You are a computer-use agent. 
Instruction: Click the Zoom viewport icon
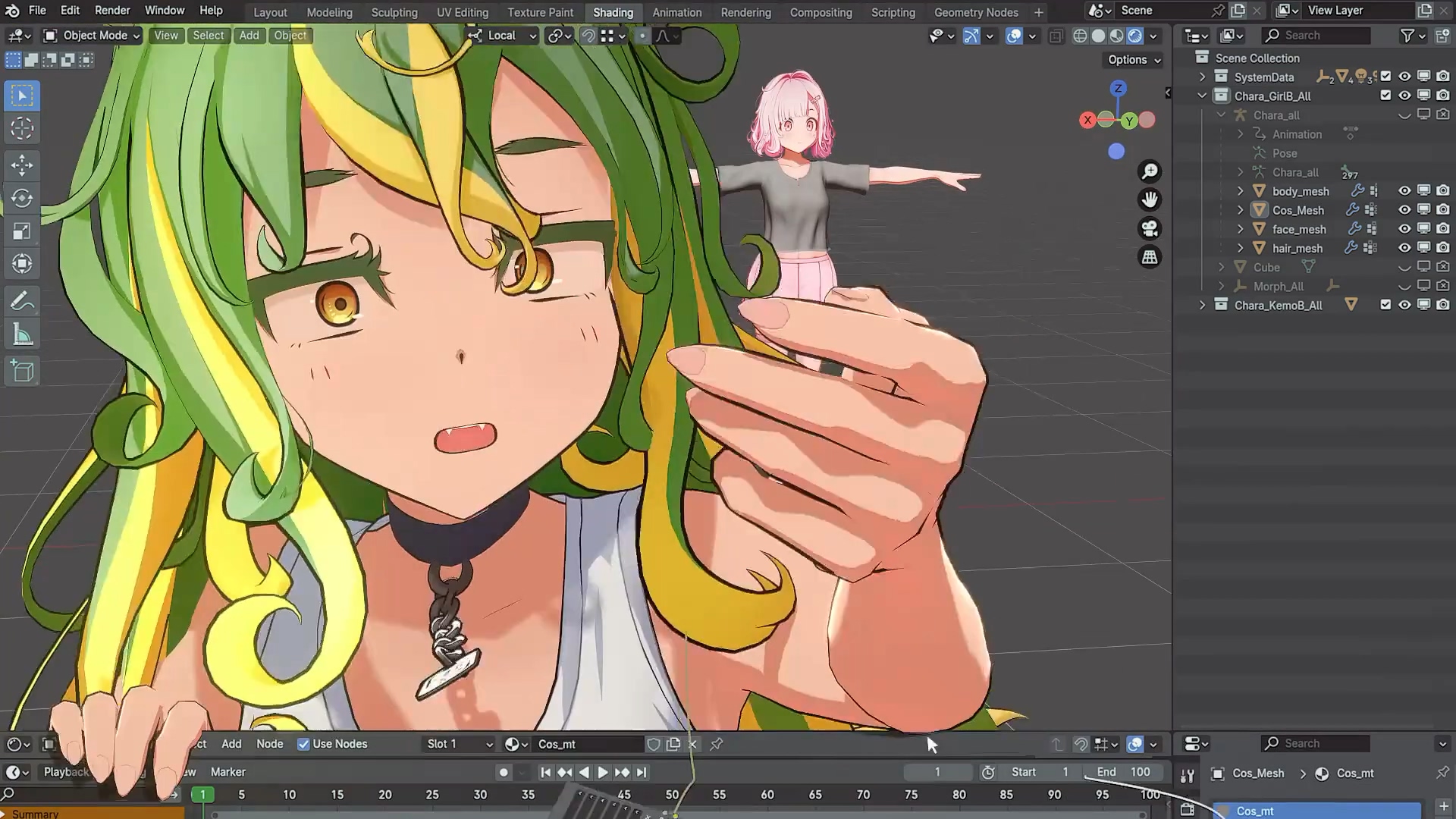tap(1150, 171)
